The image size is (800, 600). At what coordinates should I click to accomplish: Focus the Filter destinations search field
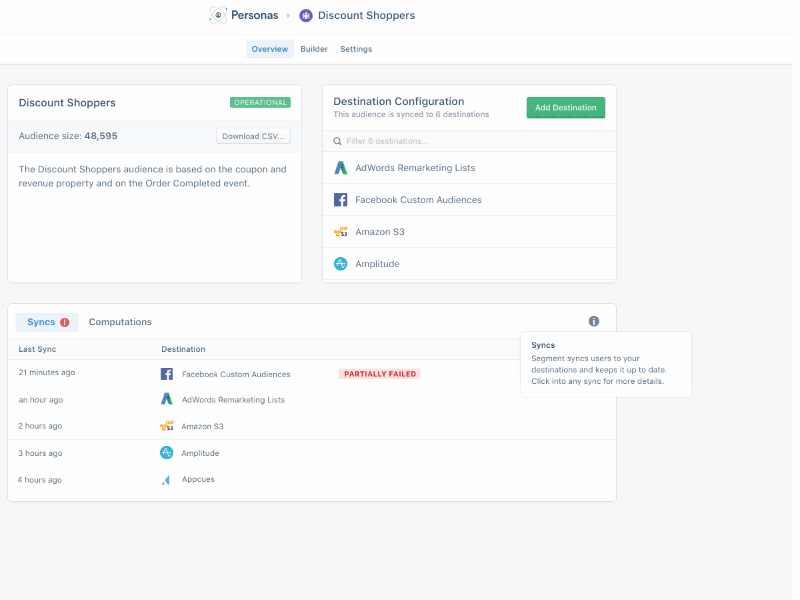click(470, 141)
